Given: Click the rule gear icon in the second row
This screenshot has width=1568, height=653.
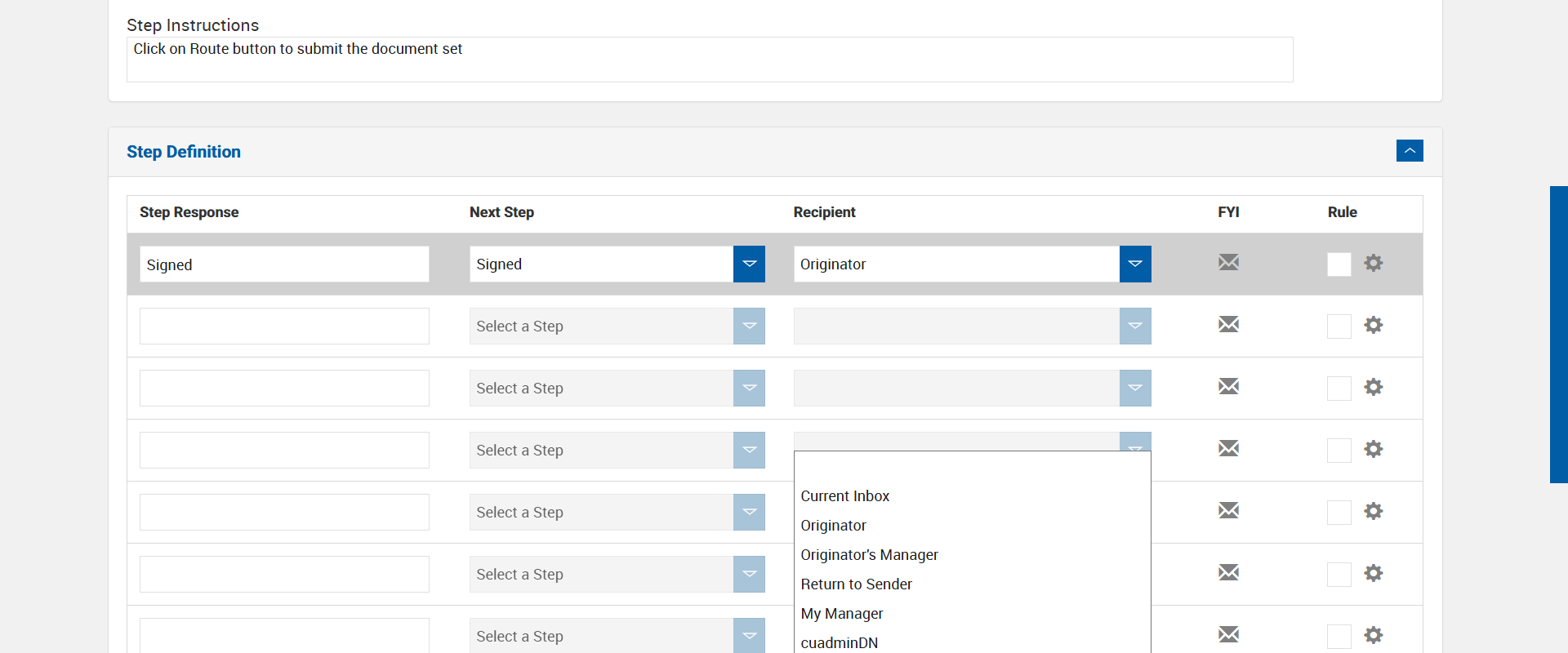Looking at the screenshot, I should [x=1374, y=325].
